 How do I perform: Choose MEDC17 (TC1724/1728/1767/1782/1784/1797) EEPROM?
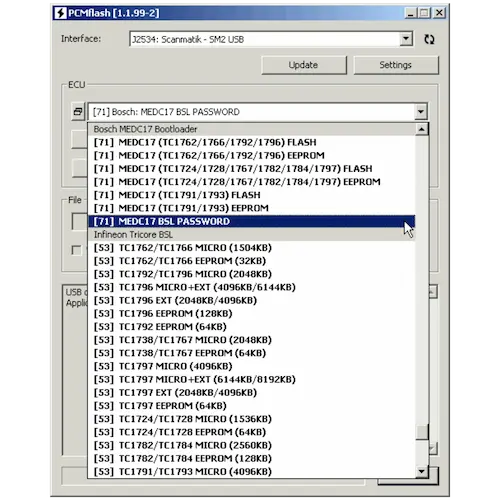tap(251, 182)
